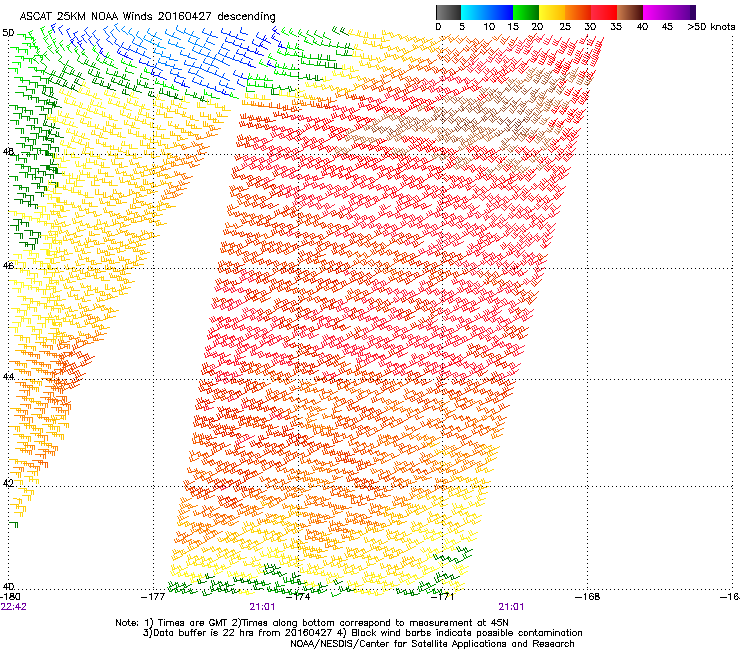Click the credit 'NOAA/NESDIS/Center for Satellite Applications and Research'
740x650 pixels.
point(432,644)
